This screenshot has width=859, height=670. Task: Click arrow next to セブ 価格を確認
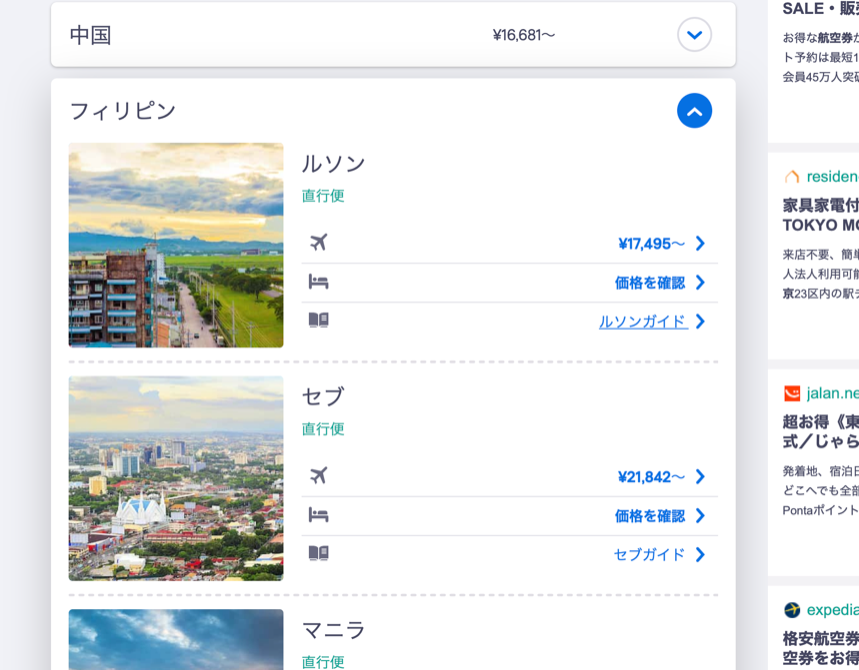click(x=700, y=516)
